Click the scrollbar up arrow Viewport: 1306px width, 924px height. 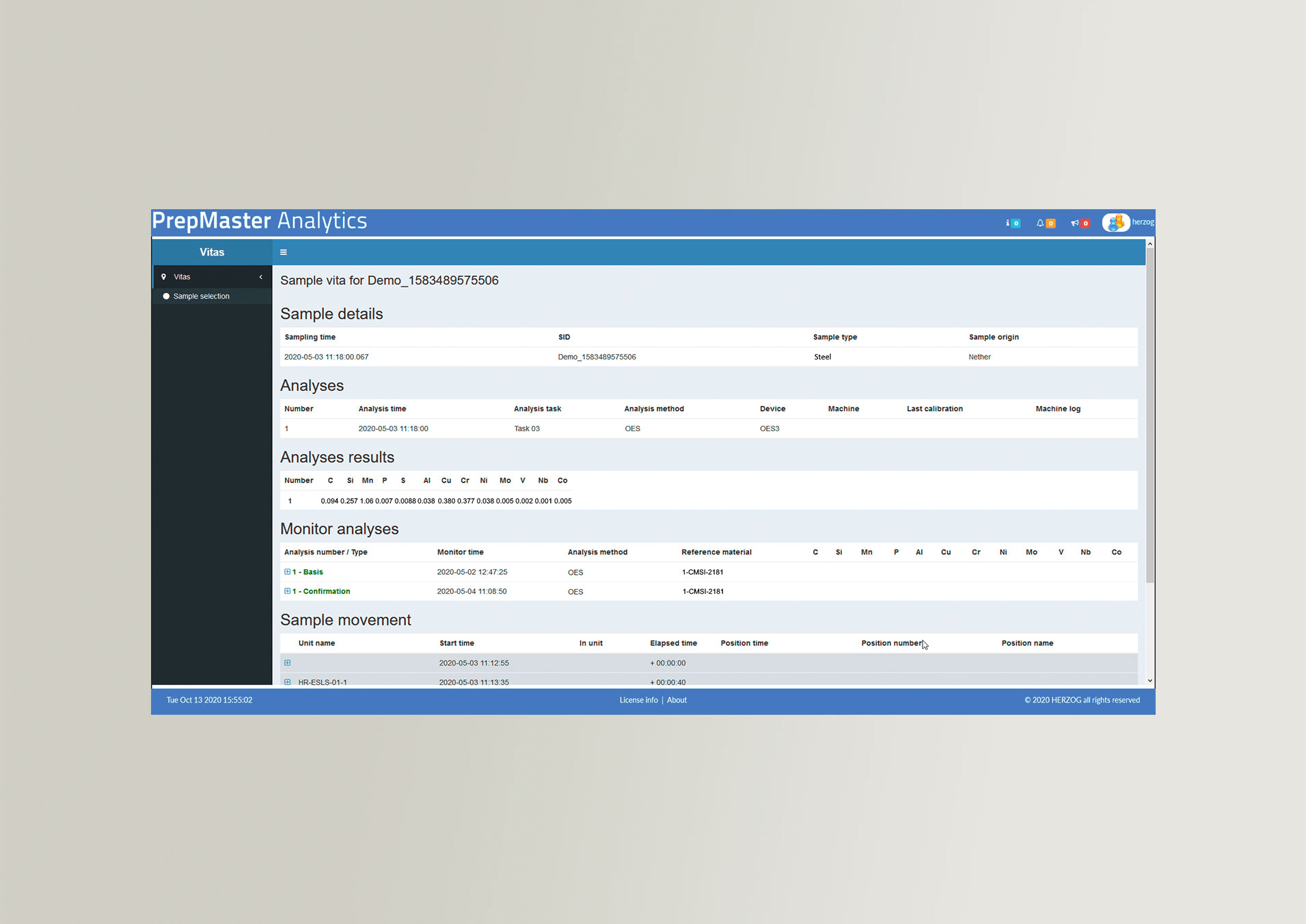coord(1150,243)
